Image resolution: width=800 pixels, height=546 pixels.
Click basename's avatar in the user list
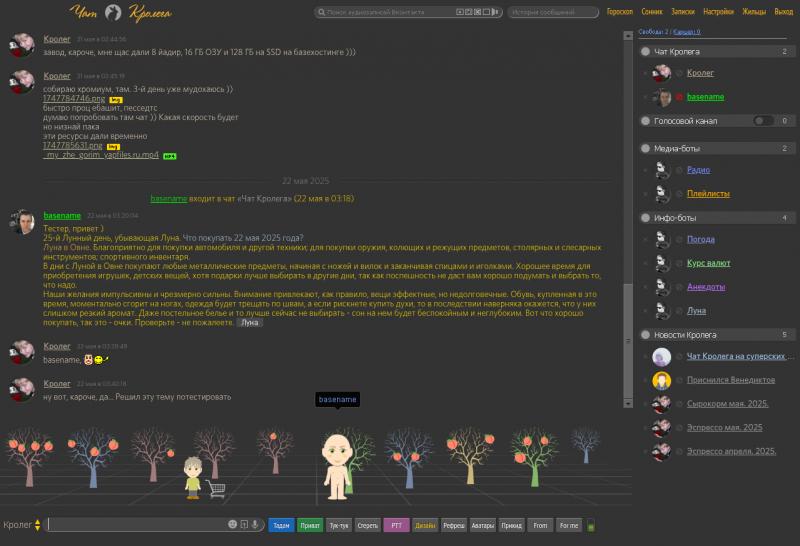coord(662,97)
